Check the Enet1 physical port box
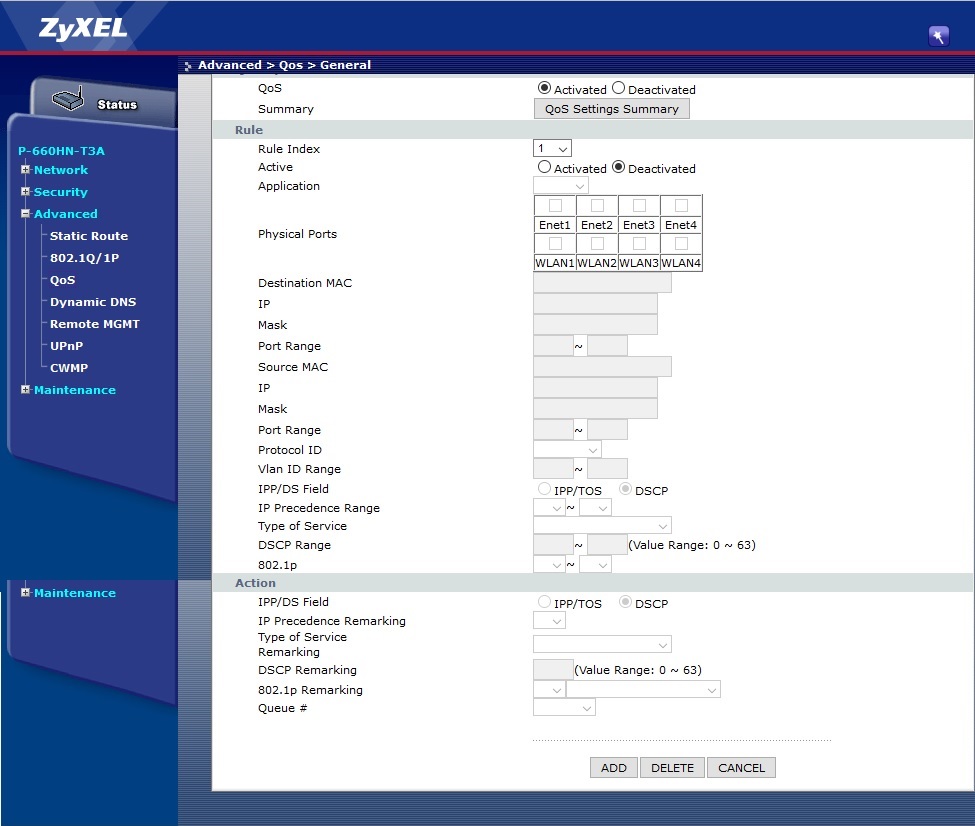This screenshot has width=975, height=826. coord(555,205)
